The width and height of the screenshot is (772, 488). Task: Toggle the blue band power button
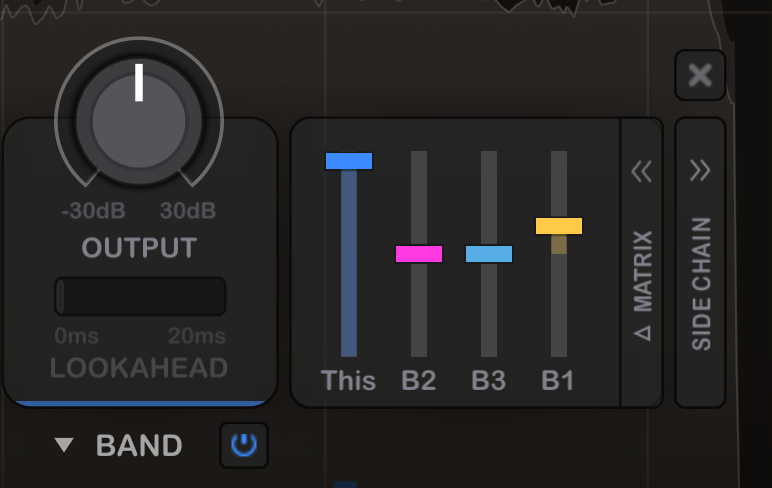pos(244,445)
